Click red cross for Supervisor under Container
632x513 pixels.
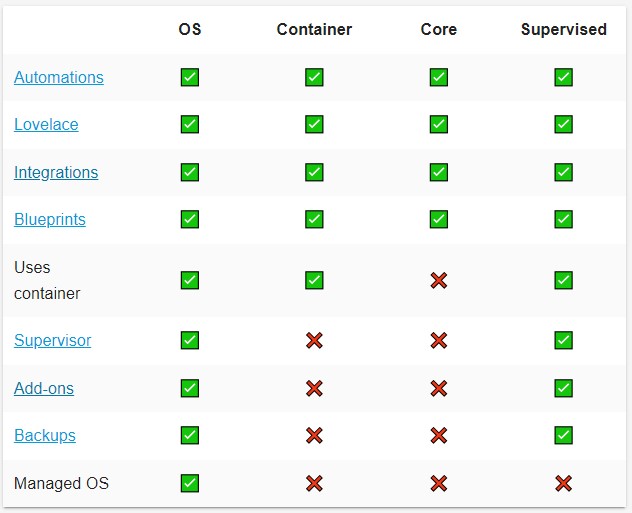314,340
